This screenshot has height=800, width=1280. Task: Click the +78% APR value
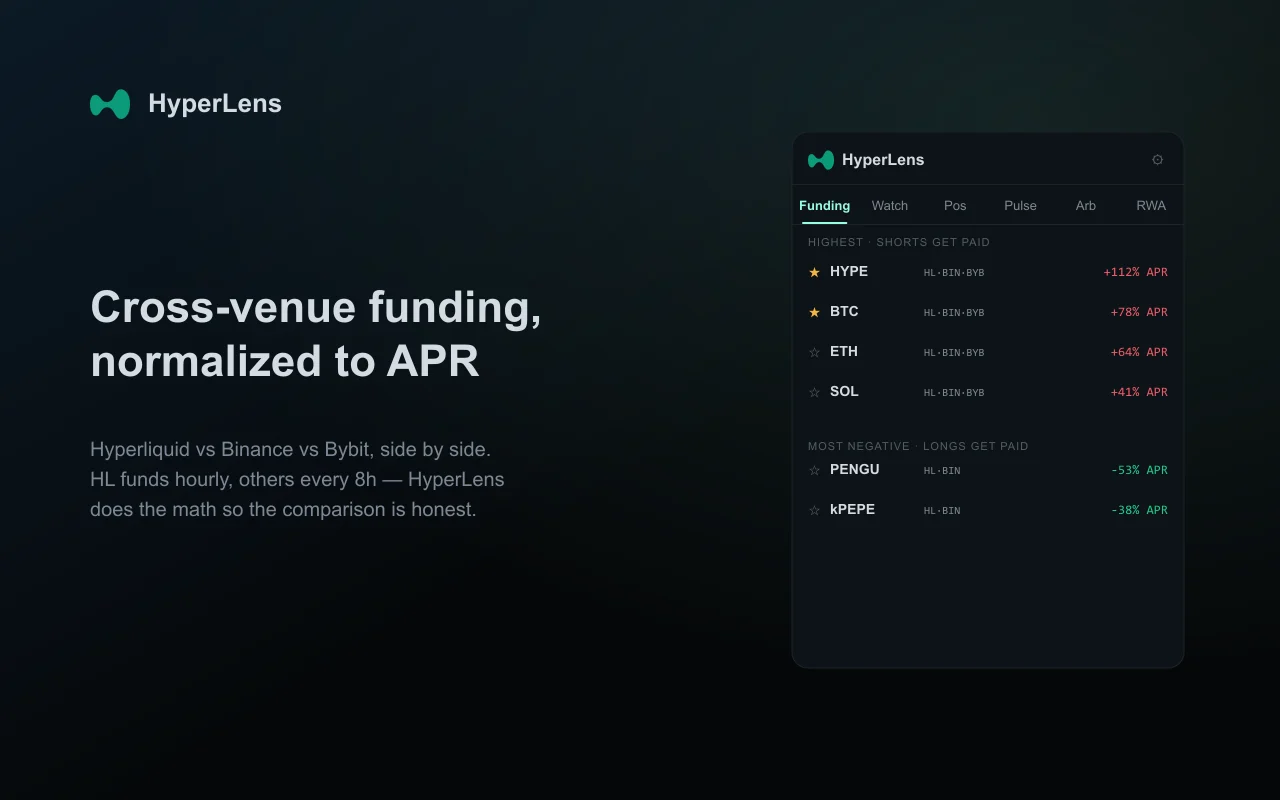tap(1139, 312)
